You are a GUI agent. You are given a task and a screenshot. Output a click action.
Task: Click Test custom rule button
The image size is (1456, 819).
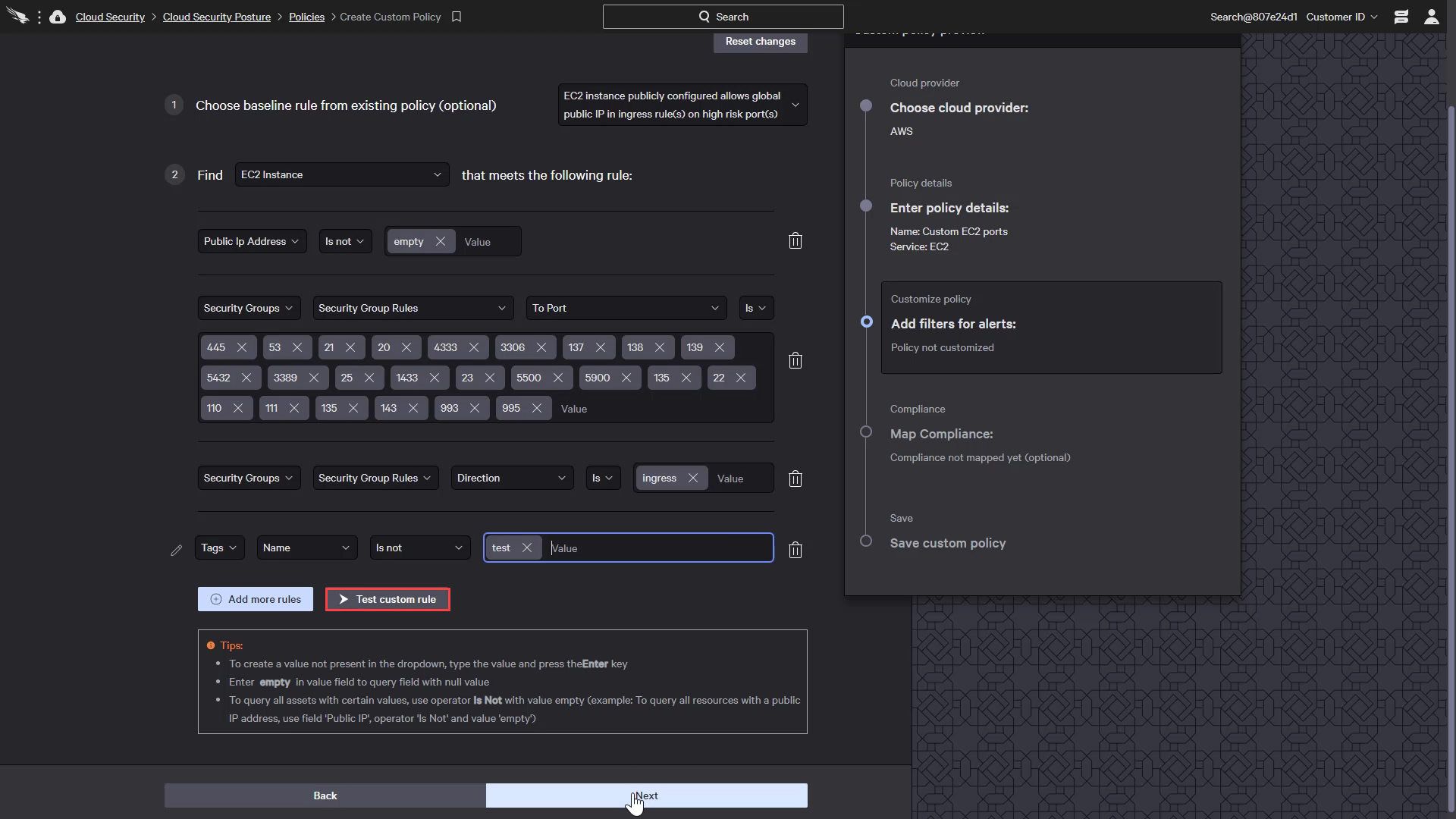coord(388,599)
